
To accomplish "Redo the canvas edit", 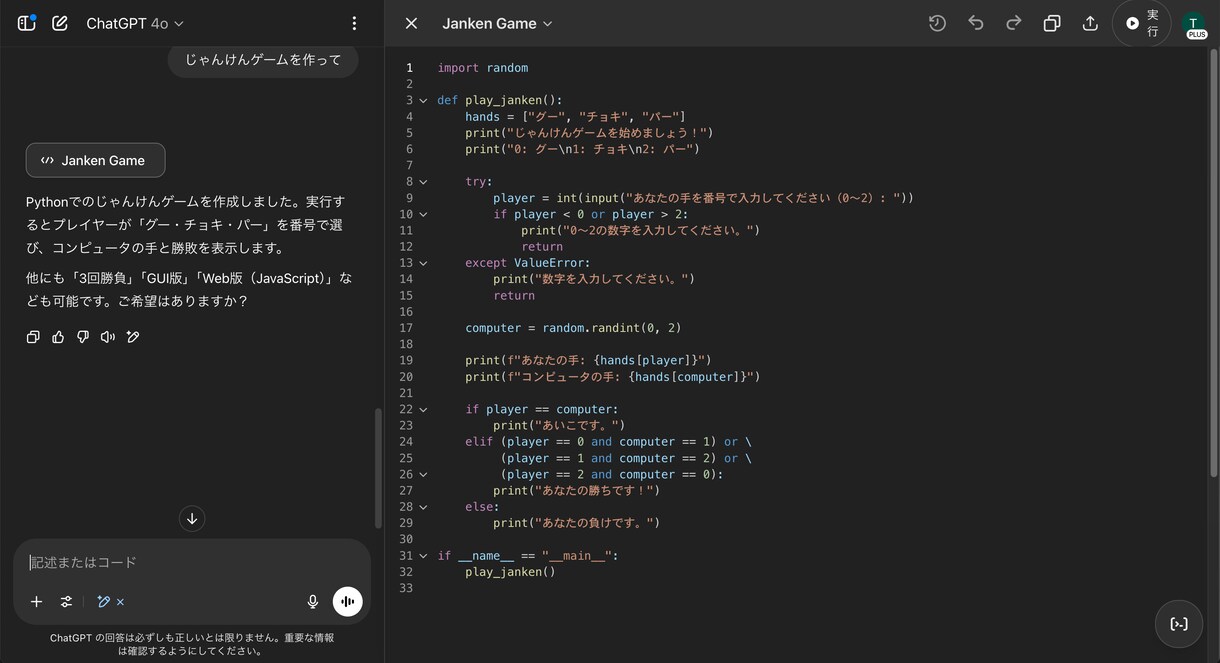I will (1013, 23).
